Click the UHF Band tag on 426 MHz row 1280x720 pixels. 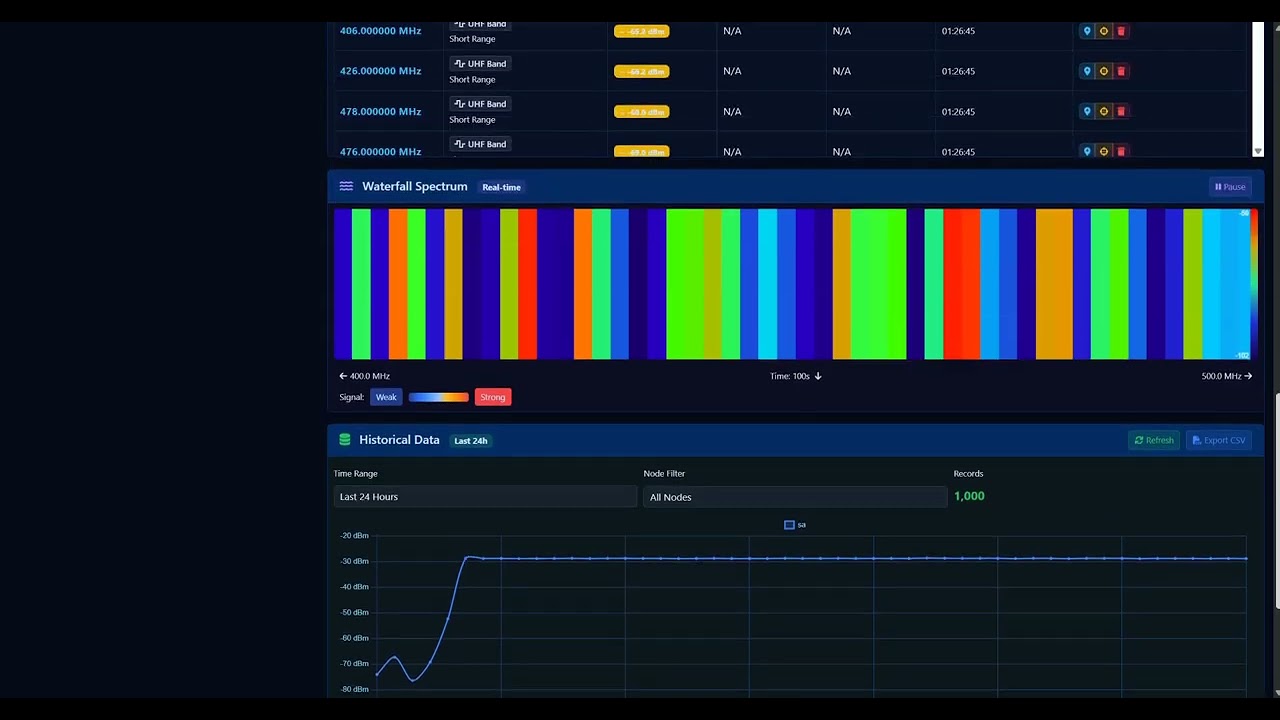480,64
